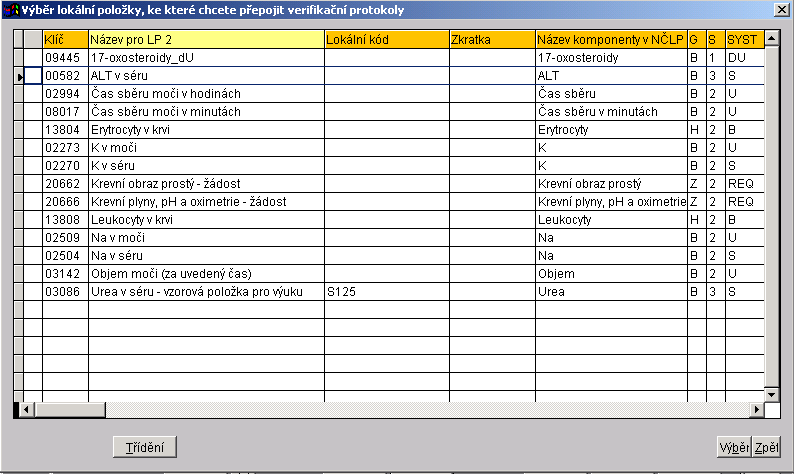794x474 pixels.
Task: Close the dialog window with X
Action: click(781, 9)
